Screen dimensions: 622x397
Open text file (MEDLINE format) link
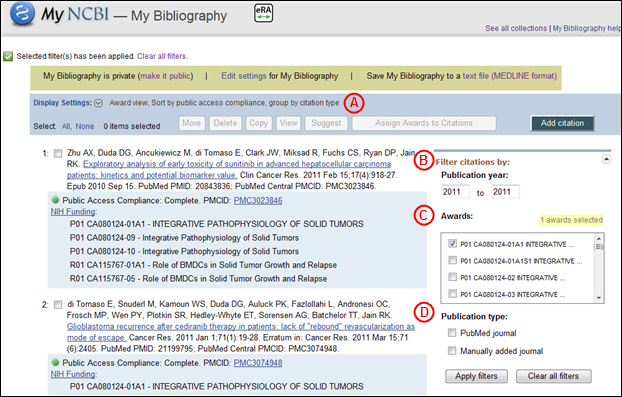[x=510, y=76]
